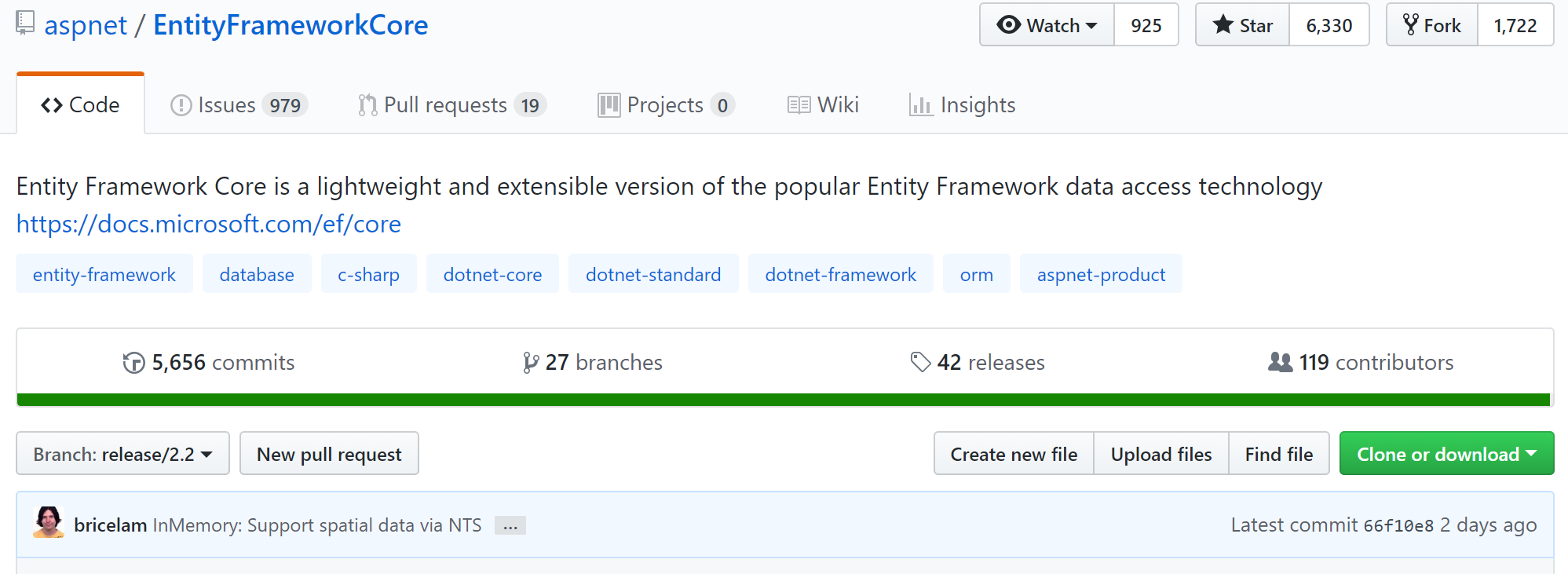Open the 42 releases page
Viewport: 1568px width, 574px height.
(x=978, y=363)
